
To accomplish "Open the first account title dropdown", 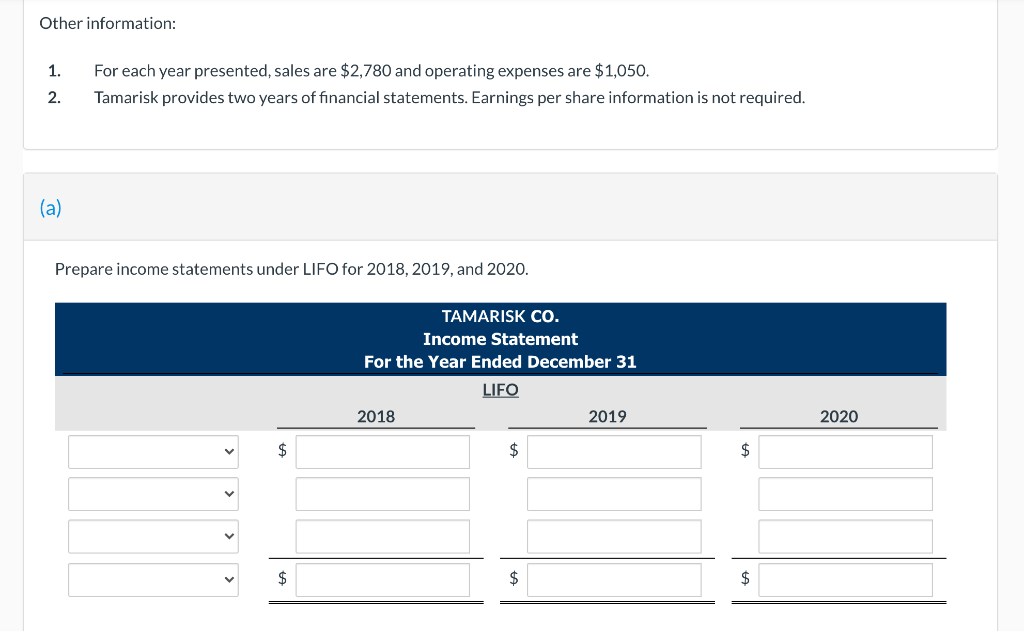I will 152,451.
